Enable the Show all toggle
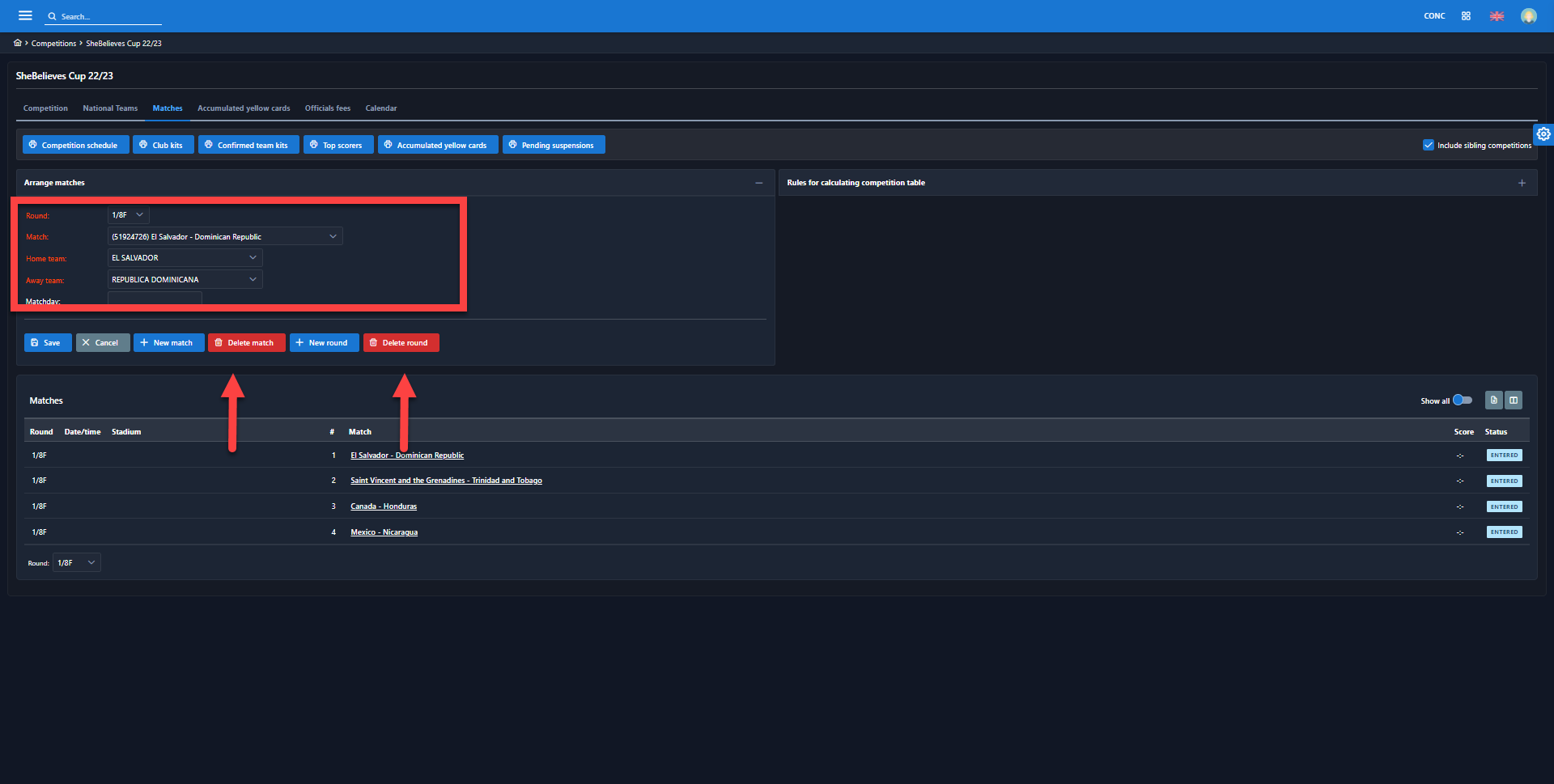 tap(1462, 400)
